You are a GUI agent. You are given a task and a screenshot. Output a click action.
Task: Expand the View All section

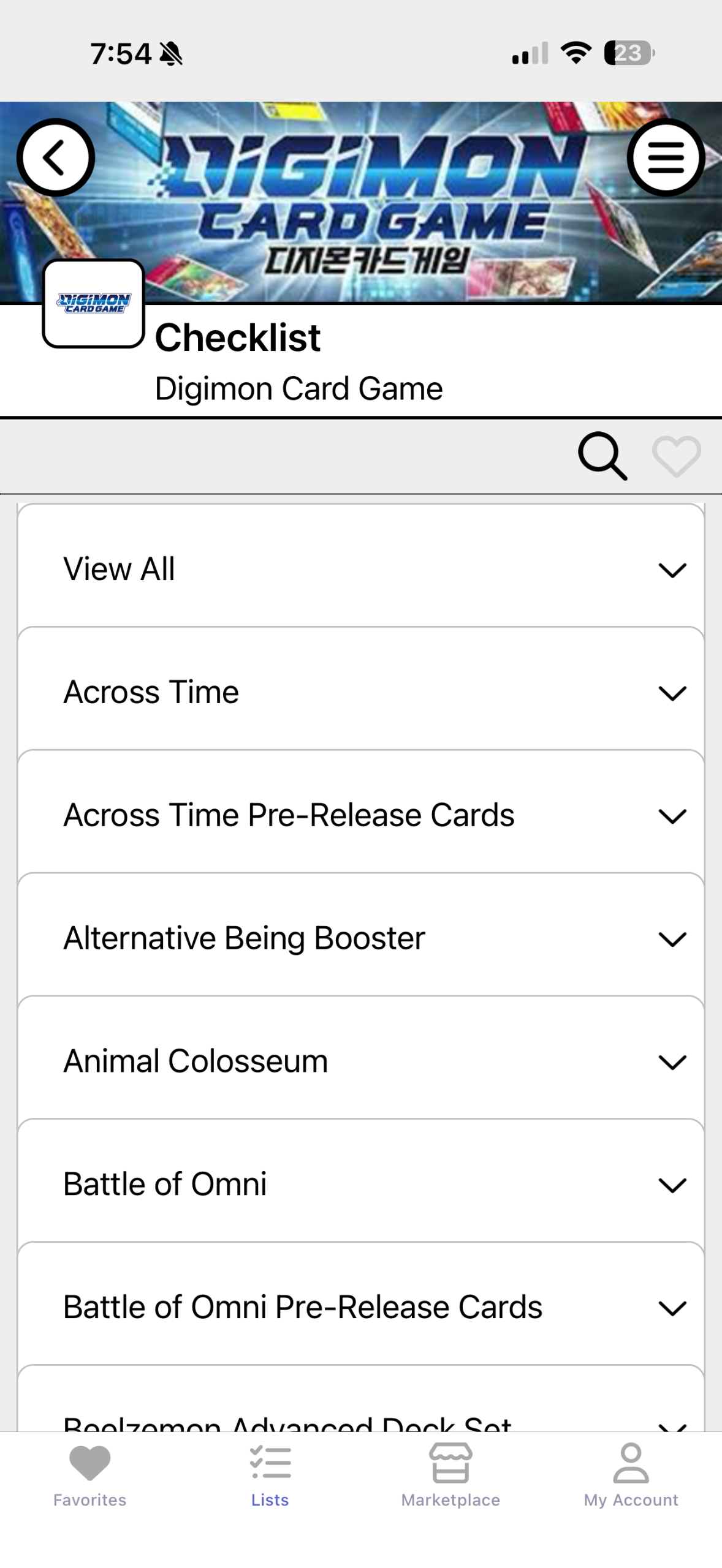click(672, 570)
